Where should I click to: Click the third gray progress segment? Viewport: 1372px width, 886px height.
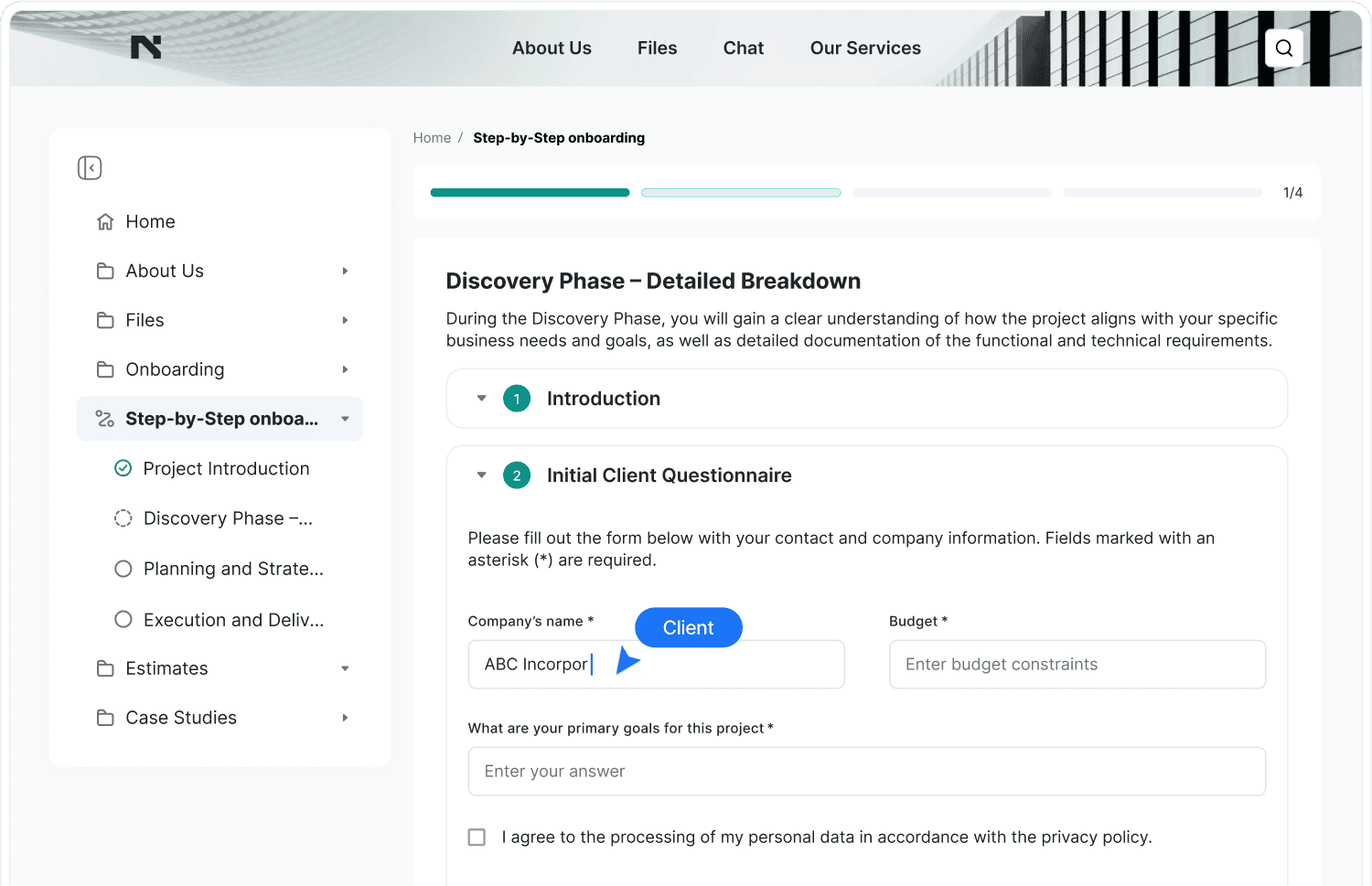tap(952, 193)
